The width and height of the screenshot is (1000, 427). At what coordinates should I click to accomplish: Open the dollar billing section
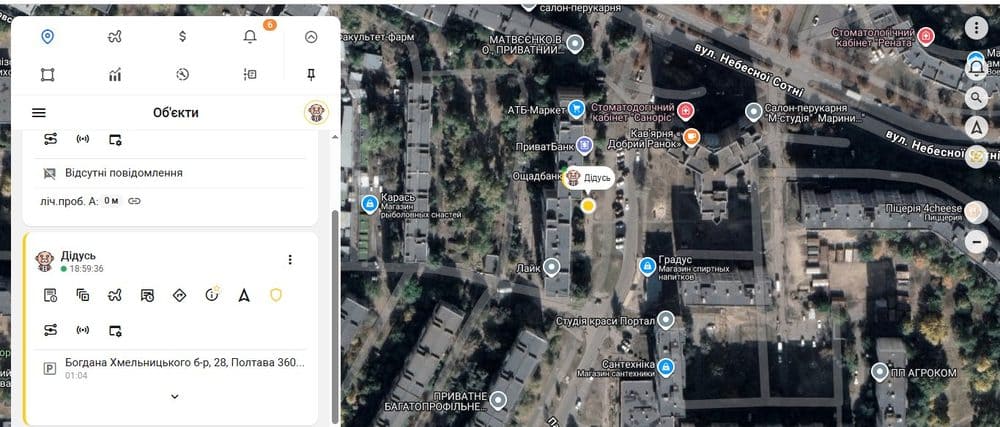[x=182, y=37]
